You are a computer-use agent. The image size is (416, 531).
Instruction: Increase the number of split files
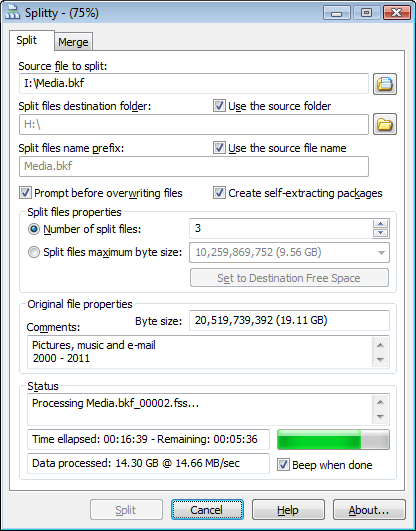(380, 224)
